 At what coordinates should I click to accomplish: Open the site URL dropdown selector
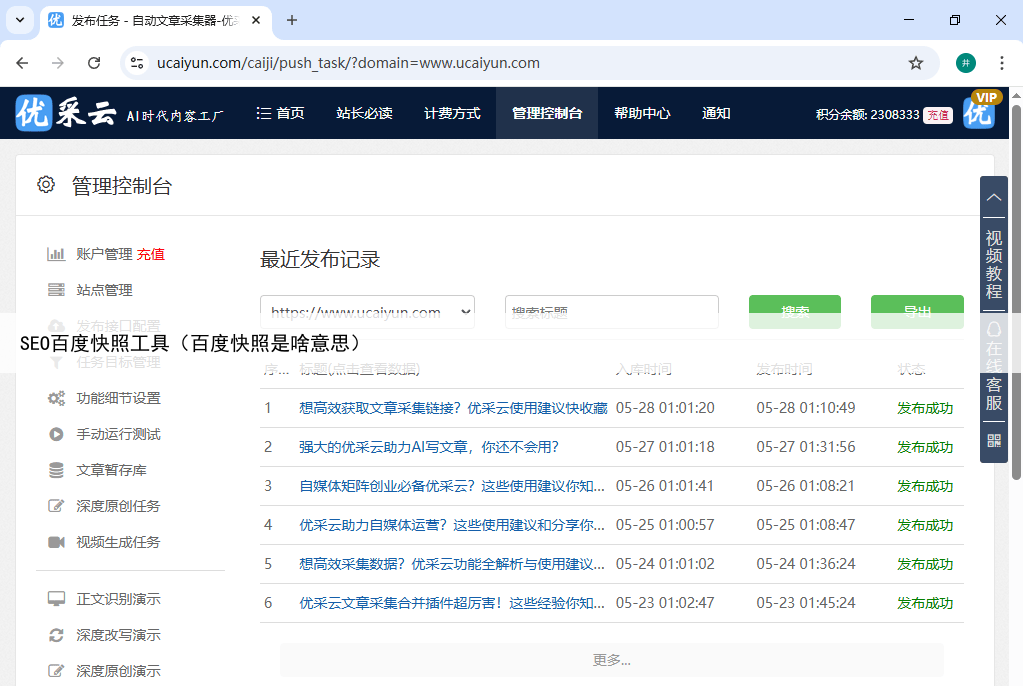pos(367,312)
